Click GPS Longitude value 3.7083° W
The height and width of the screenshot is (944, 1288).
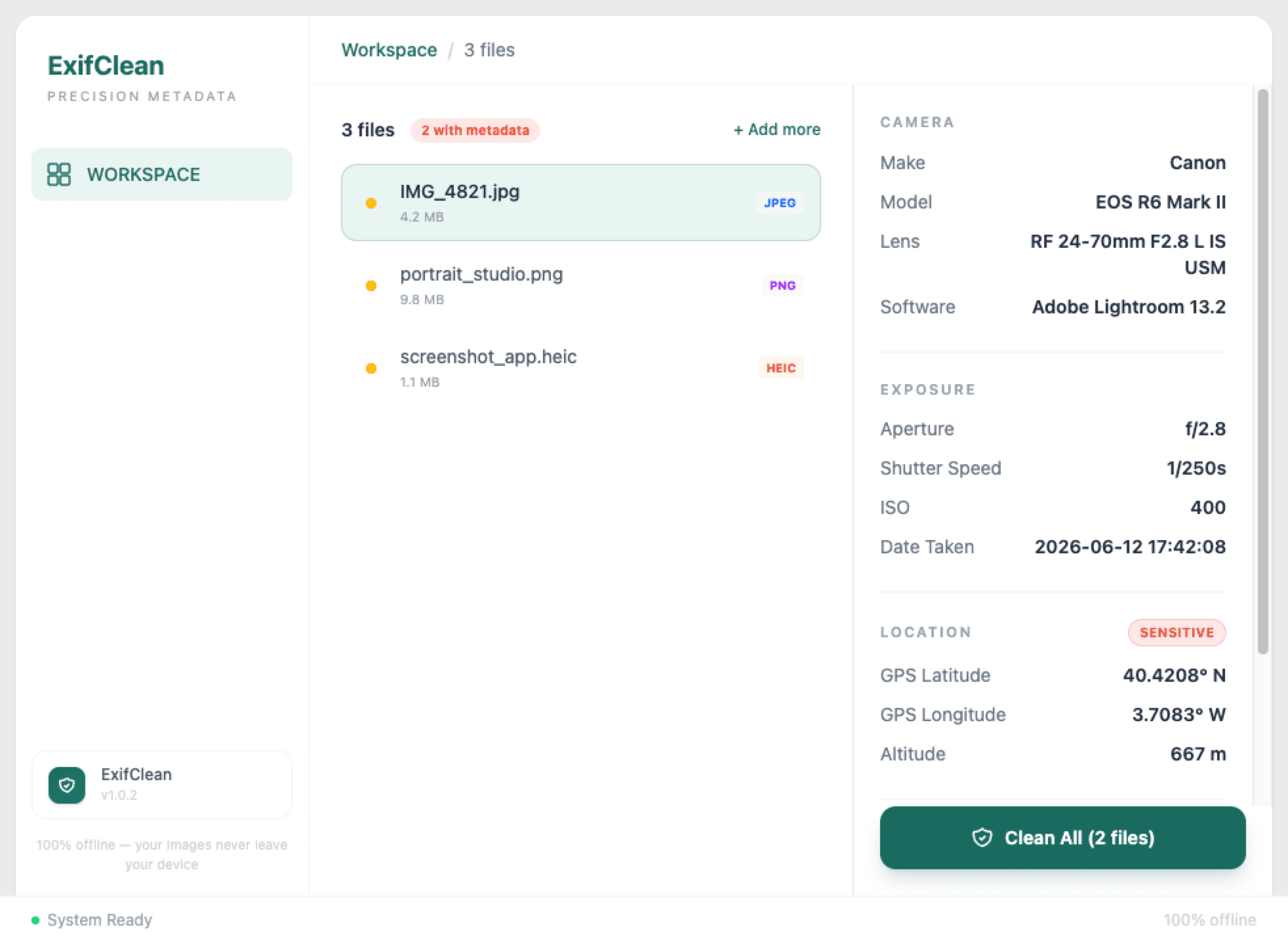[x=1178, y=715]
